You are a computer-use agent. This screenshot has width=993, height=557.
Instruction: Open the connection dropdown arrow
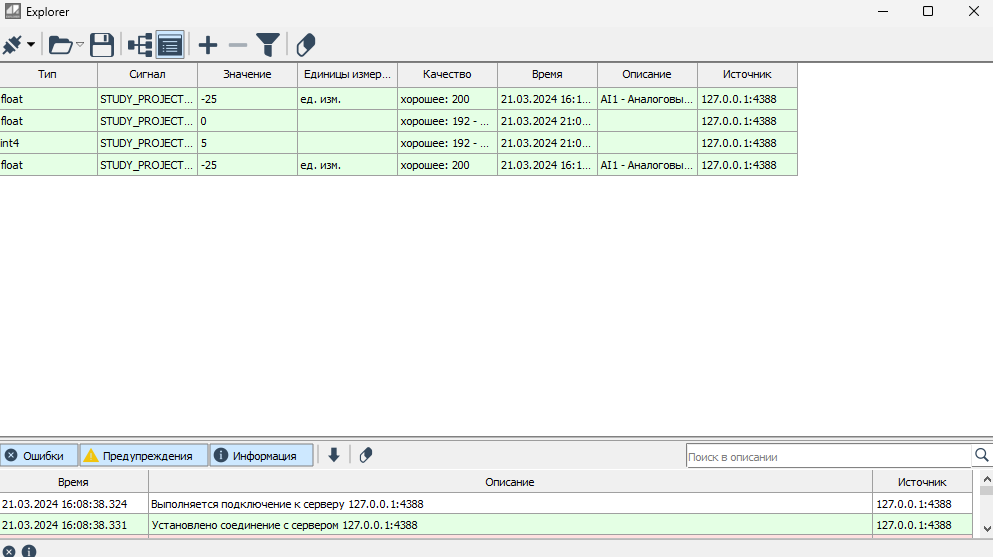coord(31,45)
